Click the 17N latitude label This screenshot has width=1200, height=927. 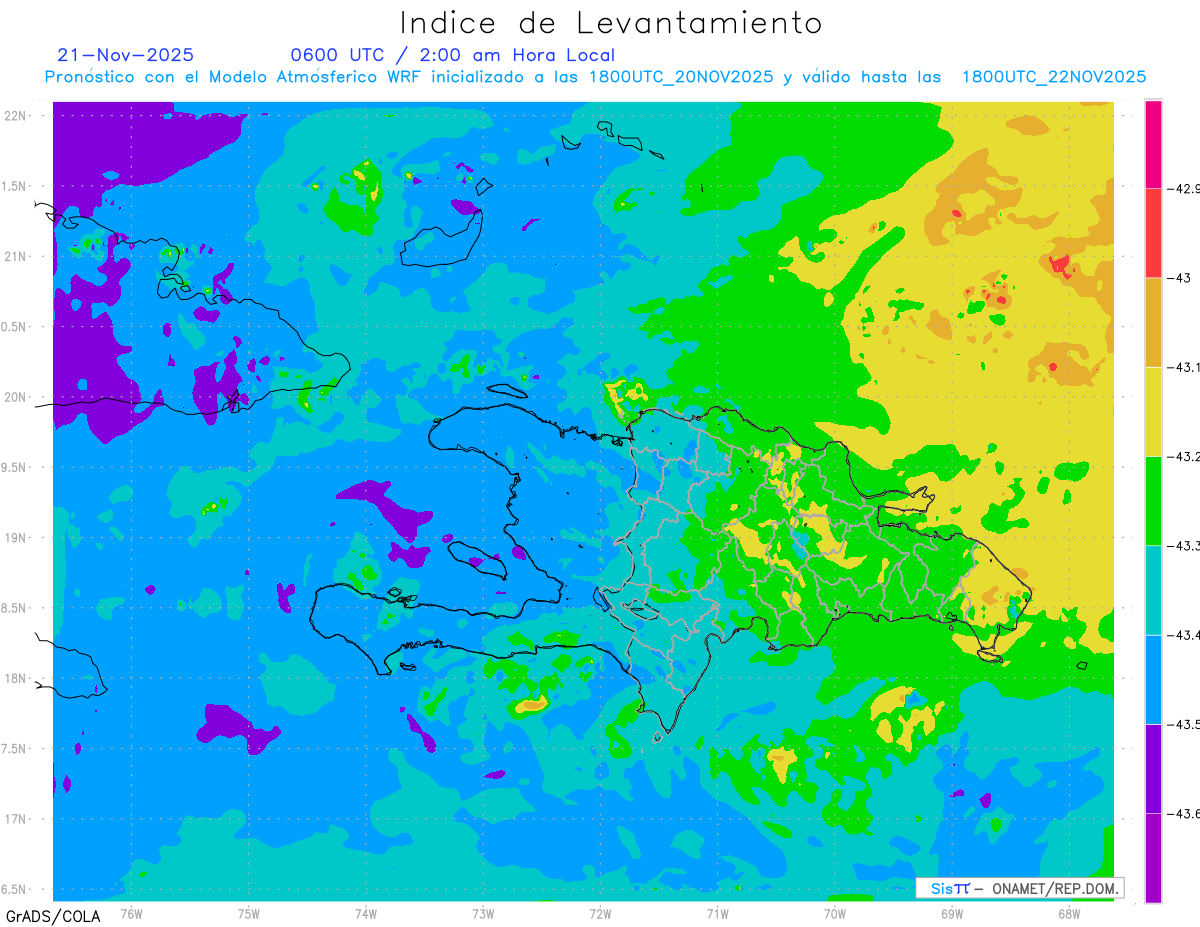(x=16, y=819)
